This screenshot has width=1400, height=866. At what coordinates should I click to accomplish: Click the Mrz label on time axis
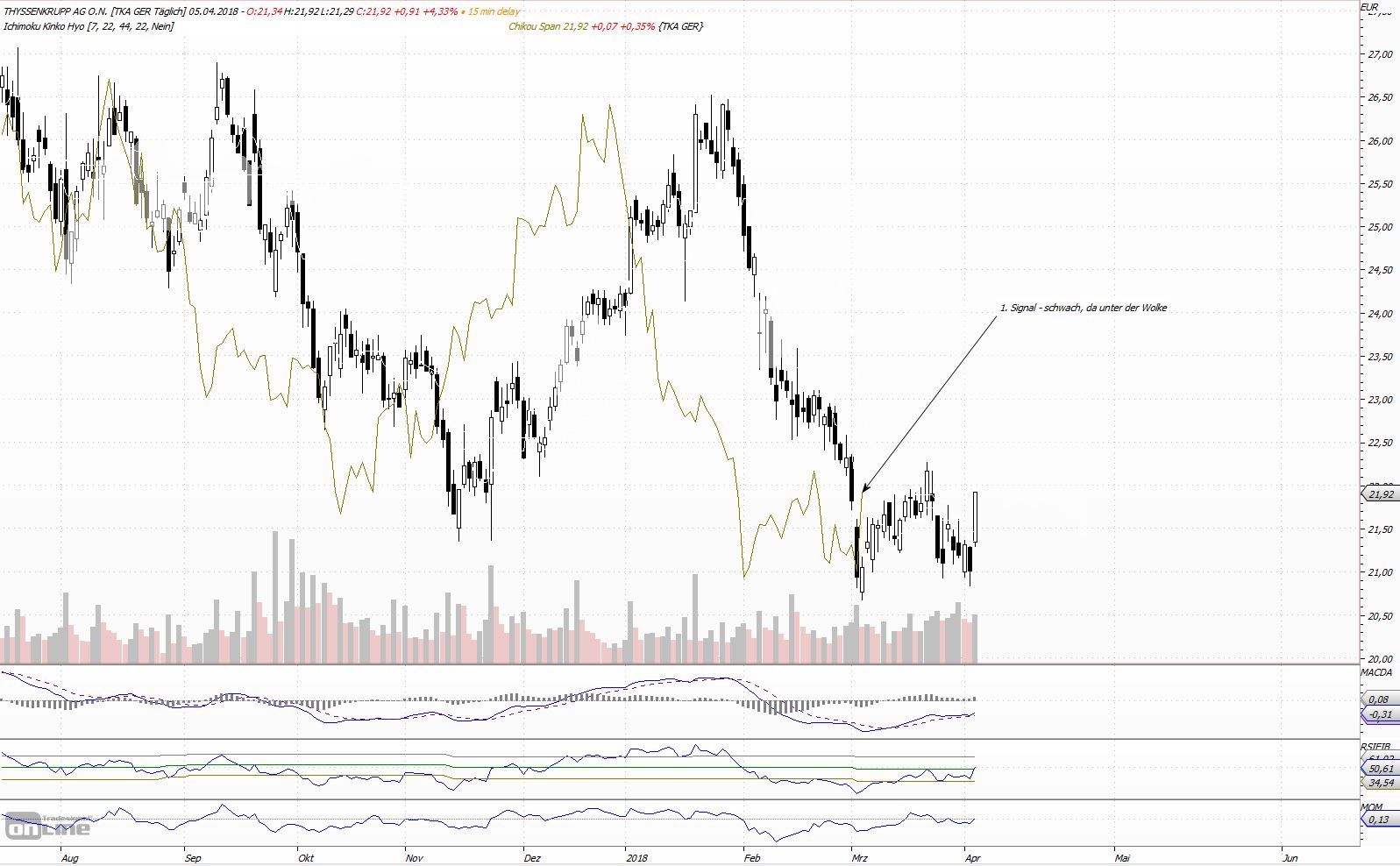[x=860, y=858]
